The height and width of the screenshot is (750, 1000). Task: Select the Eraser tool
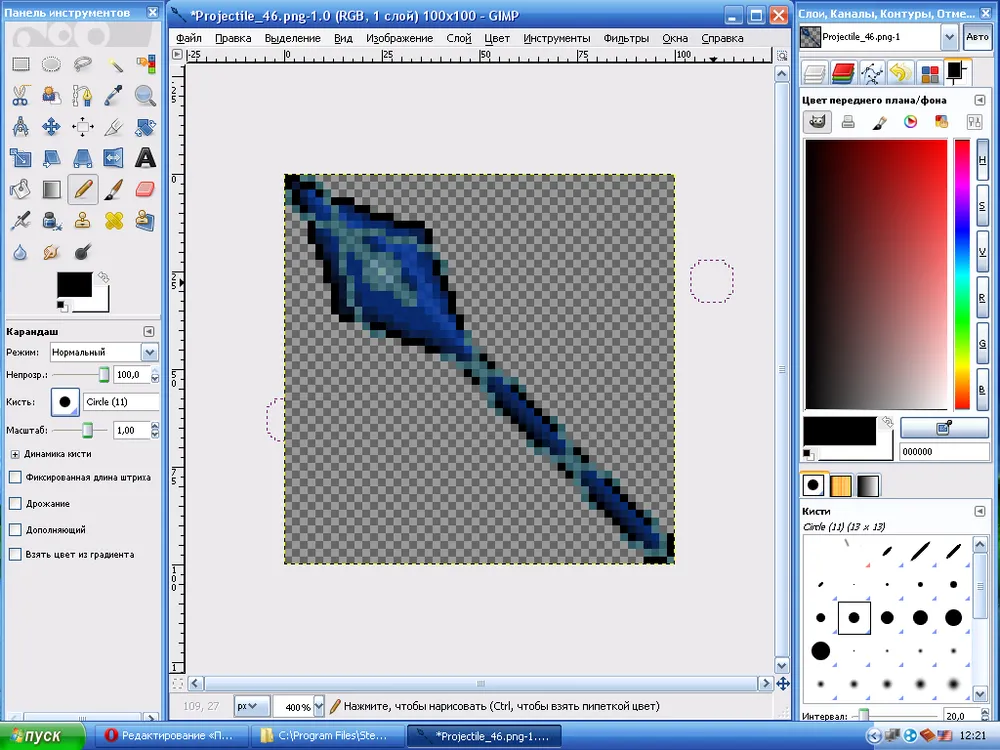coord(145,189)
